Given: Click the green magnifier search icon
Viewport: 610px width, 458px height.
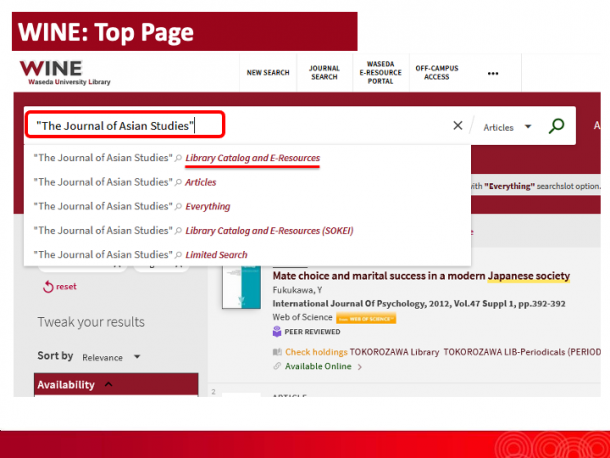Looking at the screenshot, I should (x=556, y=126).
